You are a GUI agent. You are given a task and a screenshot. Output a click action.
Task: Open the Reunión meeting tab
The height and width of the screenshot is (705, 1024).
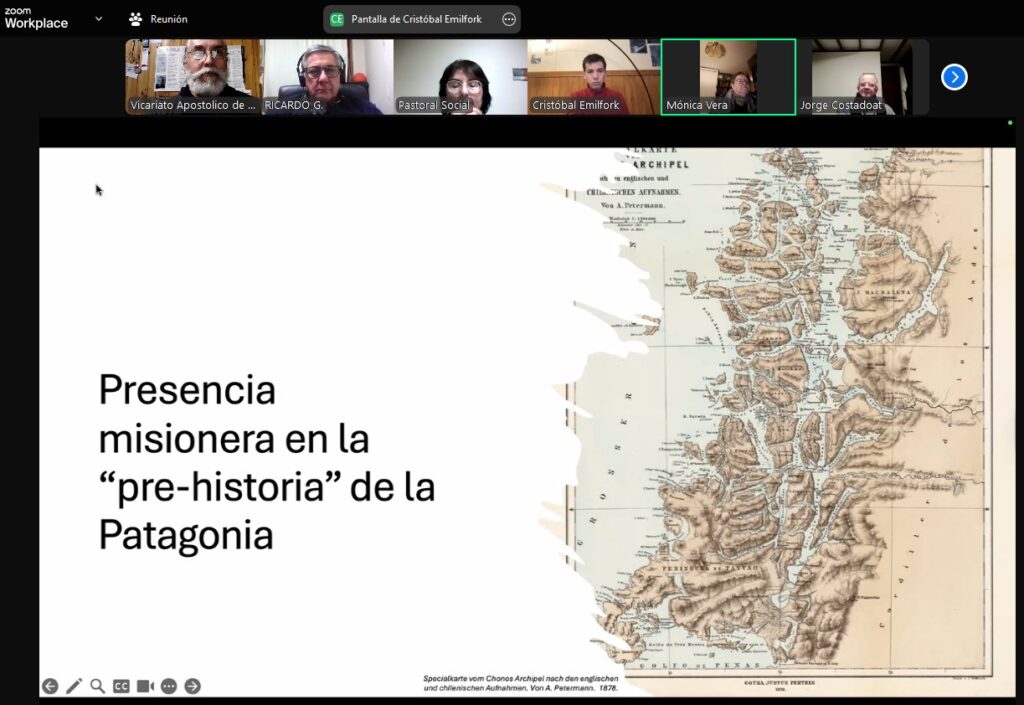(158, 19)
